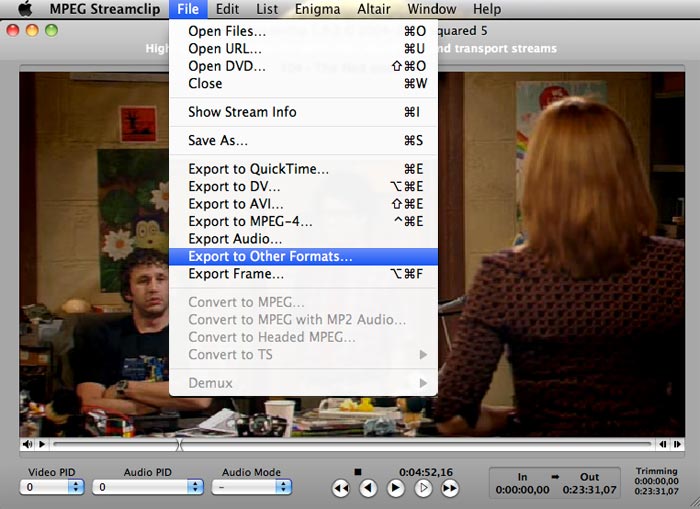
Task: Select Export to QuickTime...
Action: pos(303,169)
